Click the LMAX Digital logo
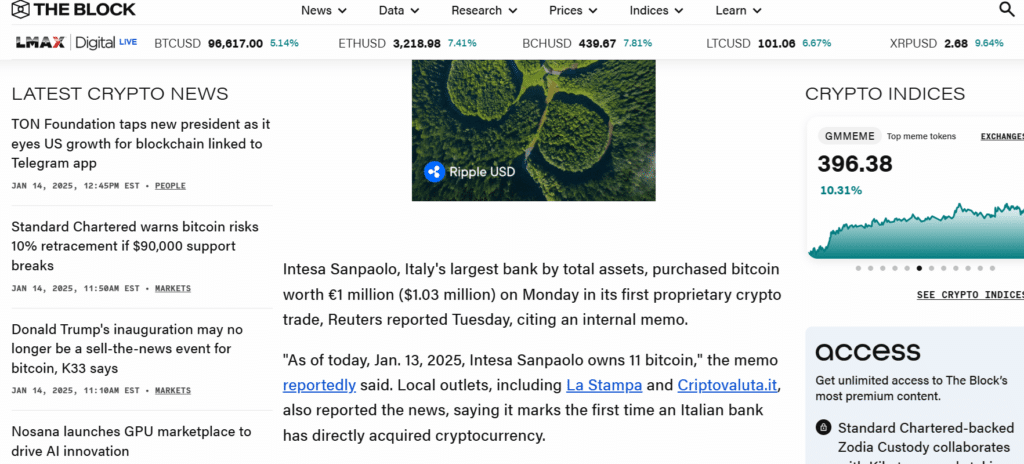1024x464 pixels. tap(76, 43)
